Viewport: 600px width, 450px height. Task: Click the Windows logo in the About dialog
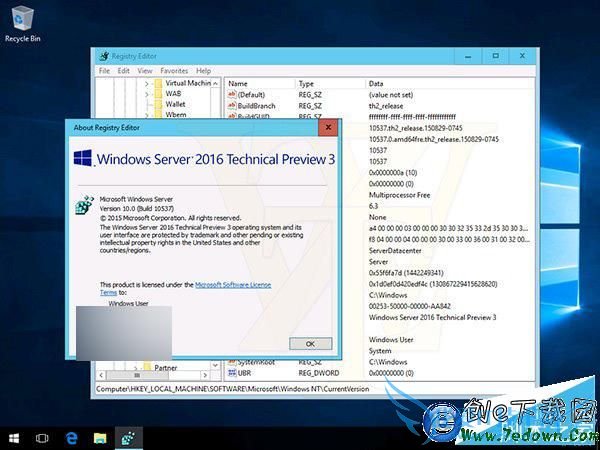[83, 158]
